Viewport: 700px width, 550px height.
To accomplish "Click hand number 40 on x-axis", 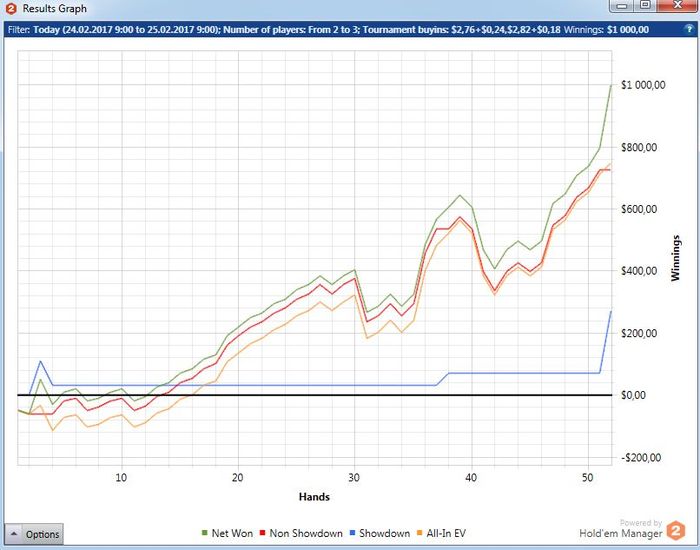I will pyautogui.click(x=471, y=478).
